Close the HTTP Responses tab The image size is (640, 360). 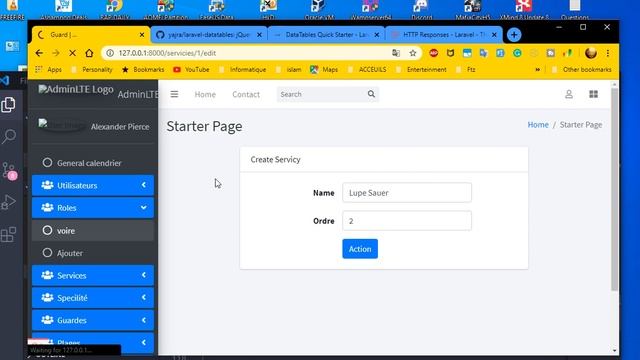494,35
